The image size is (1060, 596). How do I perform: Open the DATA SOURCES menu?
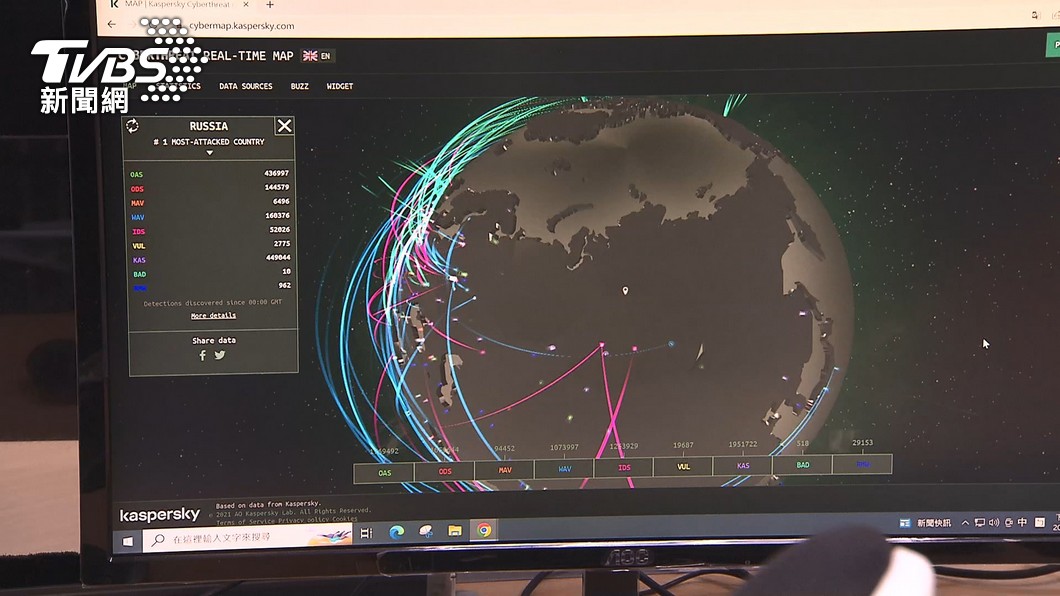click(245, 86)
